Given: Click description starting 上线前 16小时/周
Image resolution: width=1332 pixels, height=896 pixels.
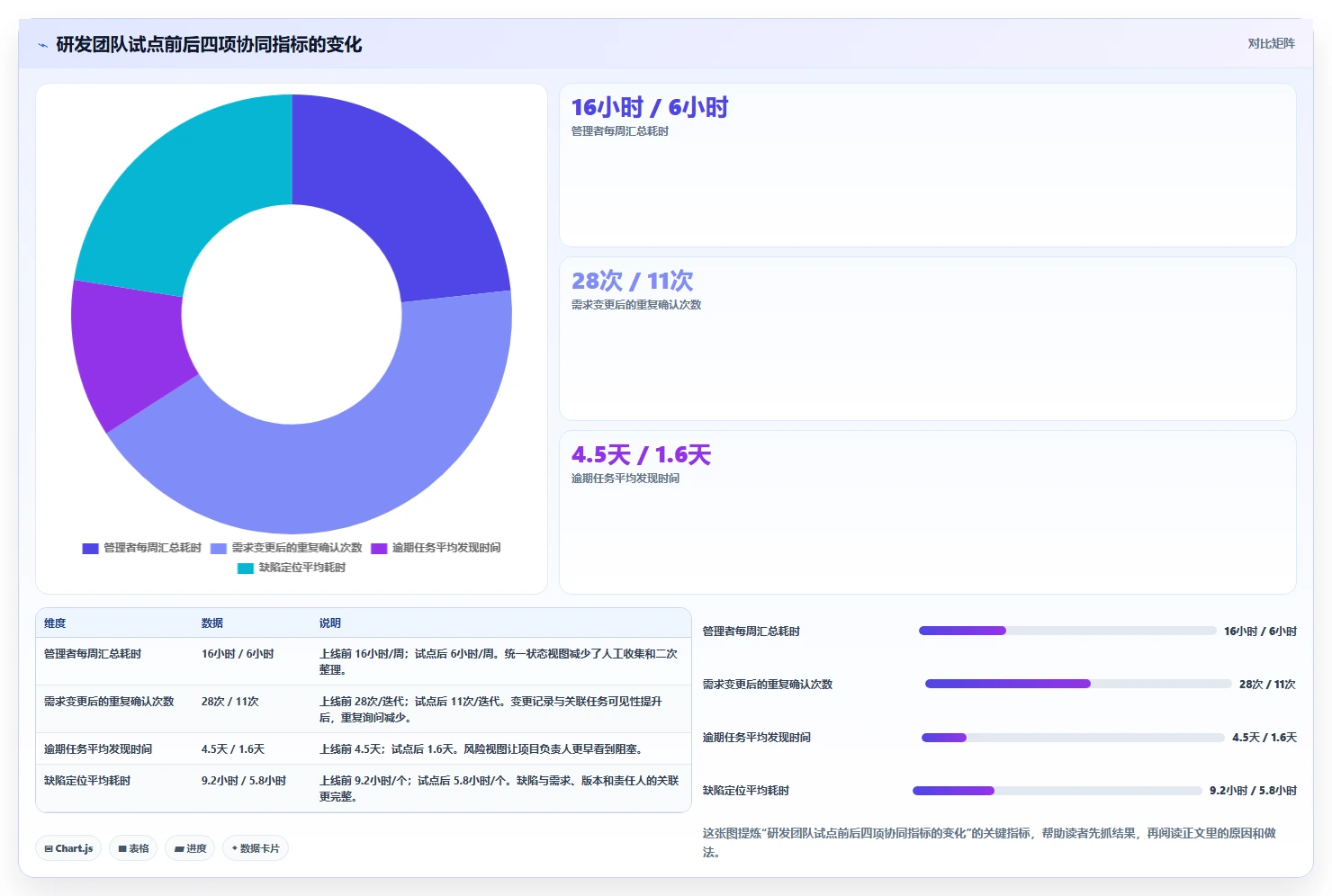Looking at the screenshot, I should click(499, 662).
